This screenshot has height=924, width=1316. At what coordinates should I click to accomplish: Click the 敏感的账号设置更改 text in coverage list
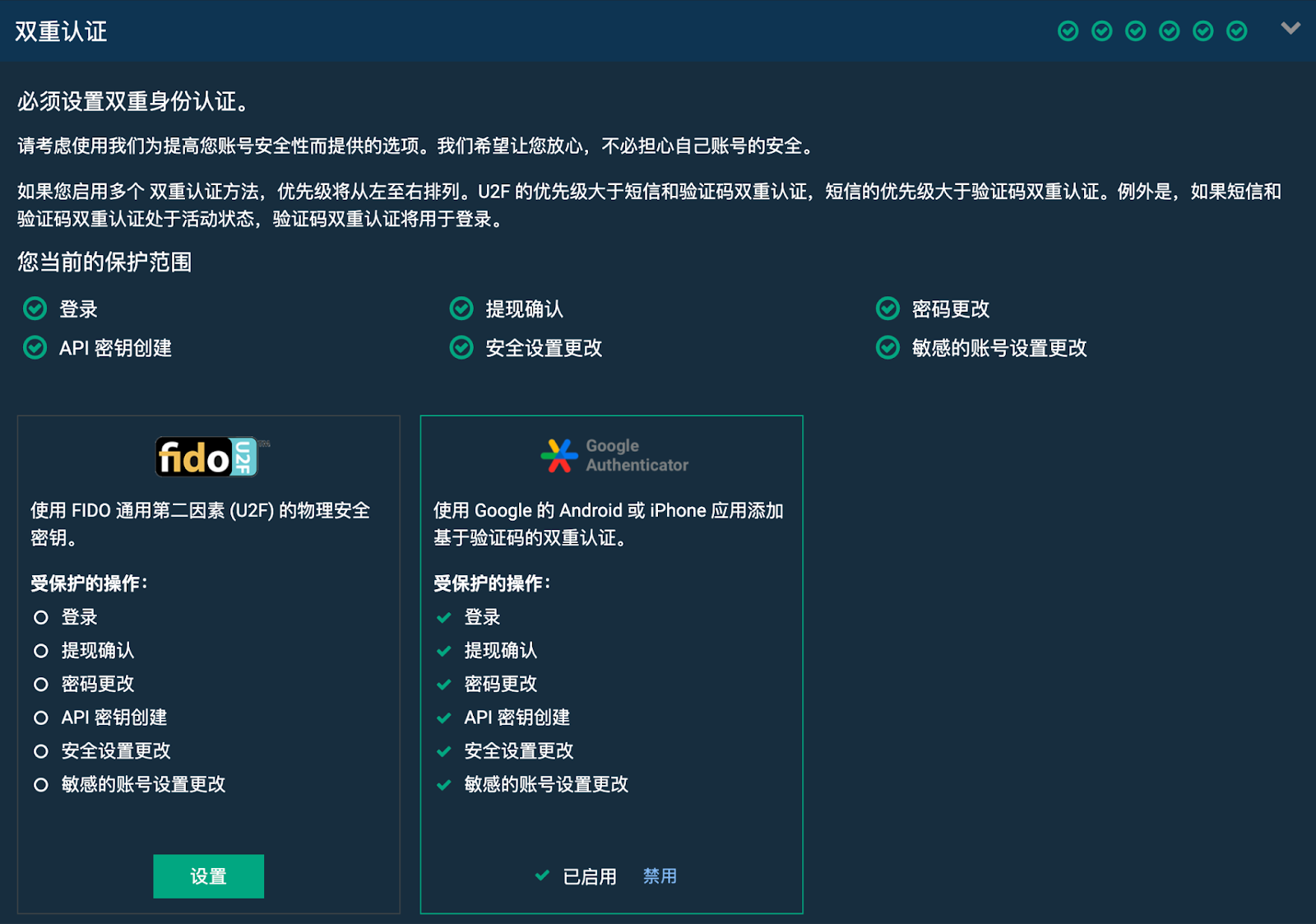click(x=999, y=348)
